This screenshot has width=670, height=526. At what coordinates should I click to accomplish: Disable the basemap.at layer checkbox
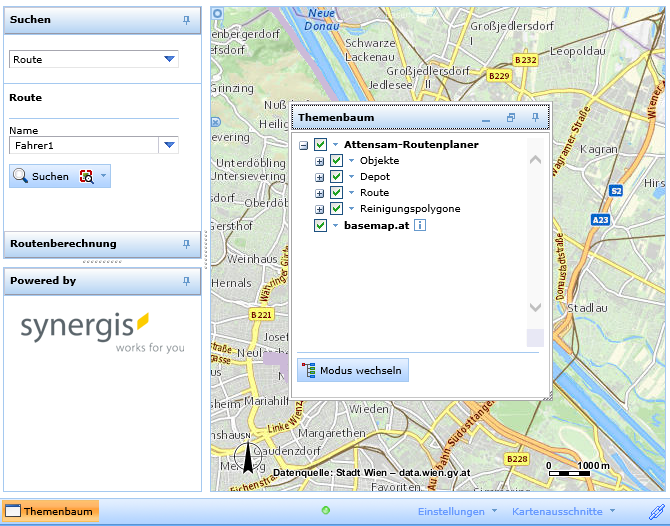(x=320, y=226)
